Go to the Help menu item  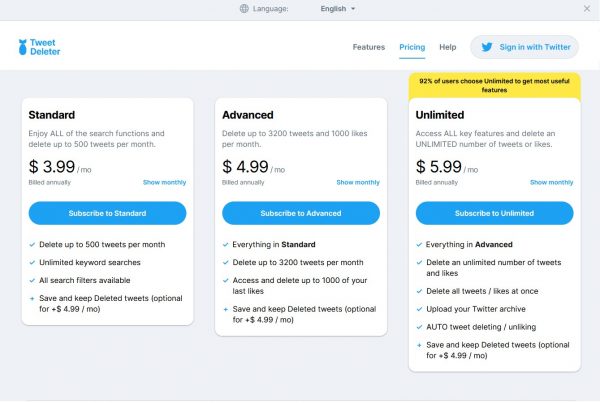[448, 47]
